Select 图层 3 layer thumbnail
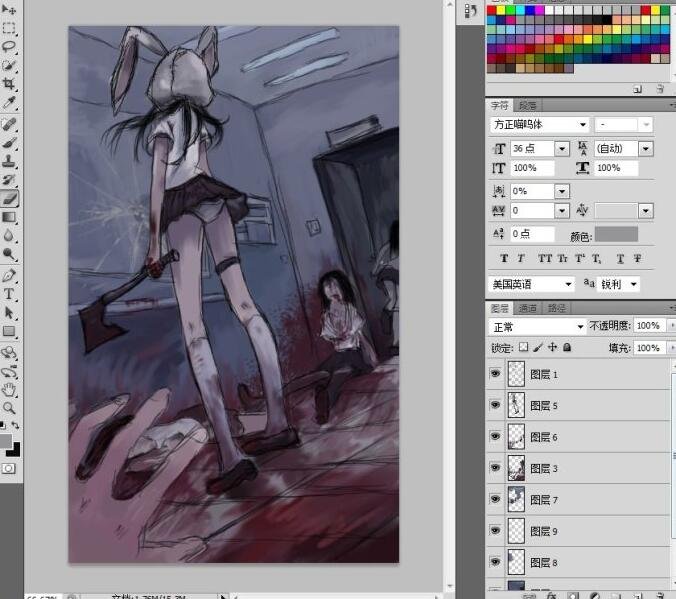This screenshot has width=676, height=599. [x=516, y=468]
